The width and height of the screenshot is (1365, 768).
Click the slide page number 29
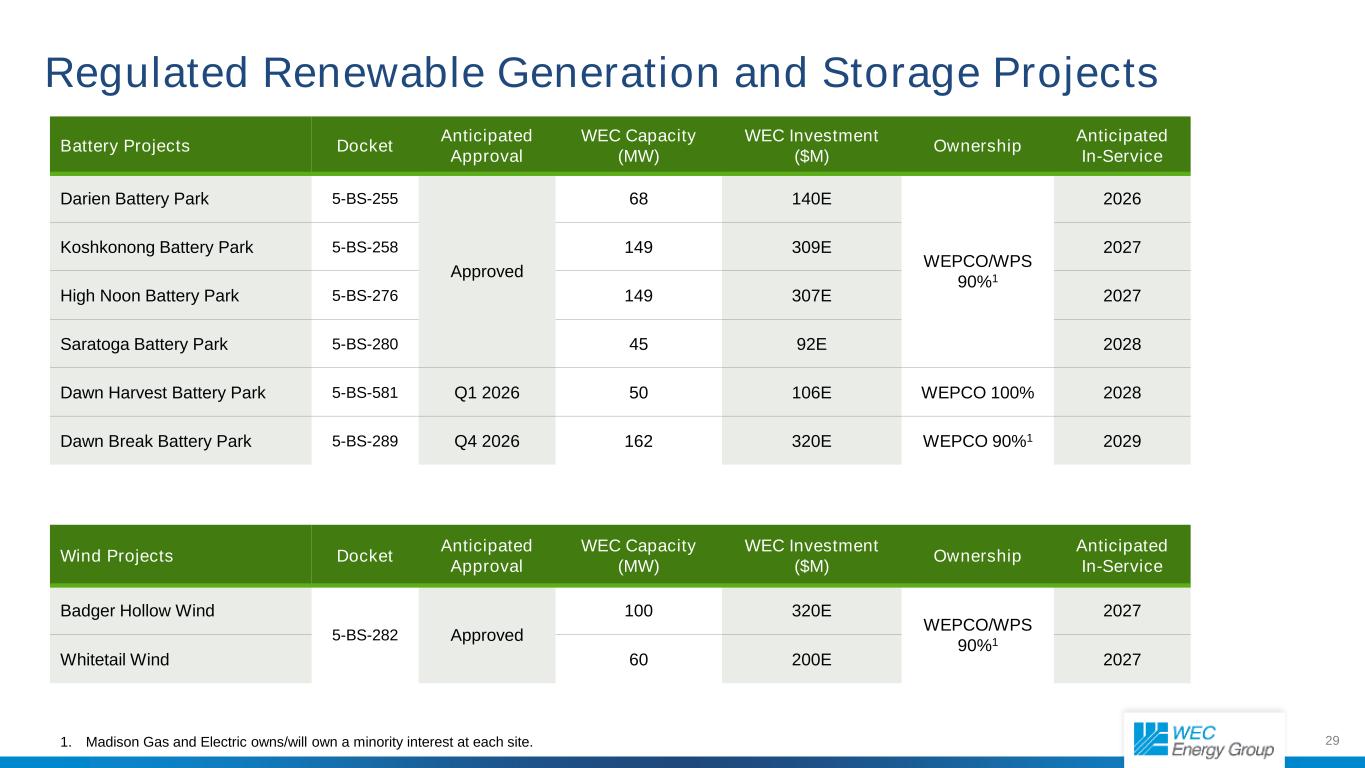click(x=1332, y=740)
